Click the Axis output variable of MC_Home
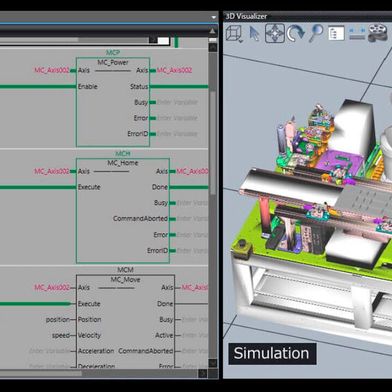The width and height of the screenshot is (392, 392). pyautogui.click(x=192, y=171)
